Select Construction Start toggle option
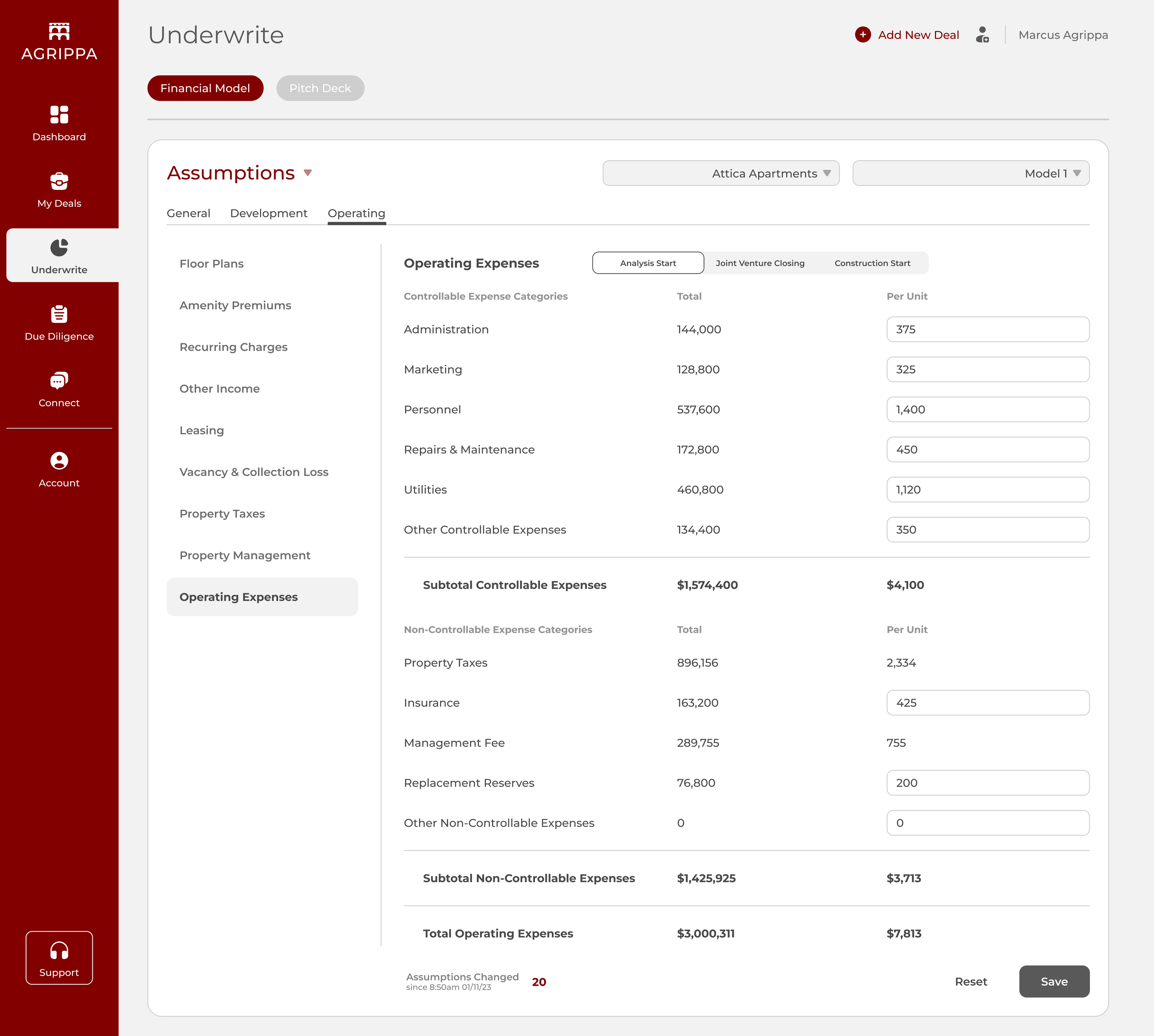1154x1036 pixels. [872, 263]
